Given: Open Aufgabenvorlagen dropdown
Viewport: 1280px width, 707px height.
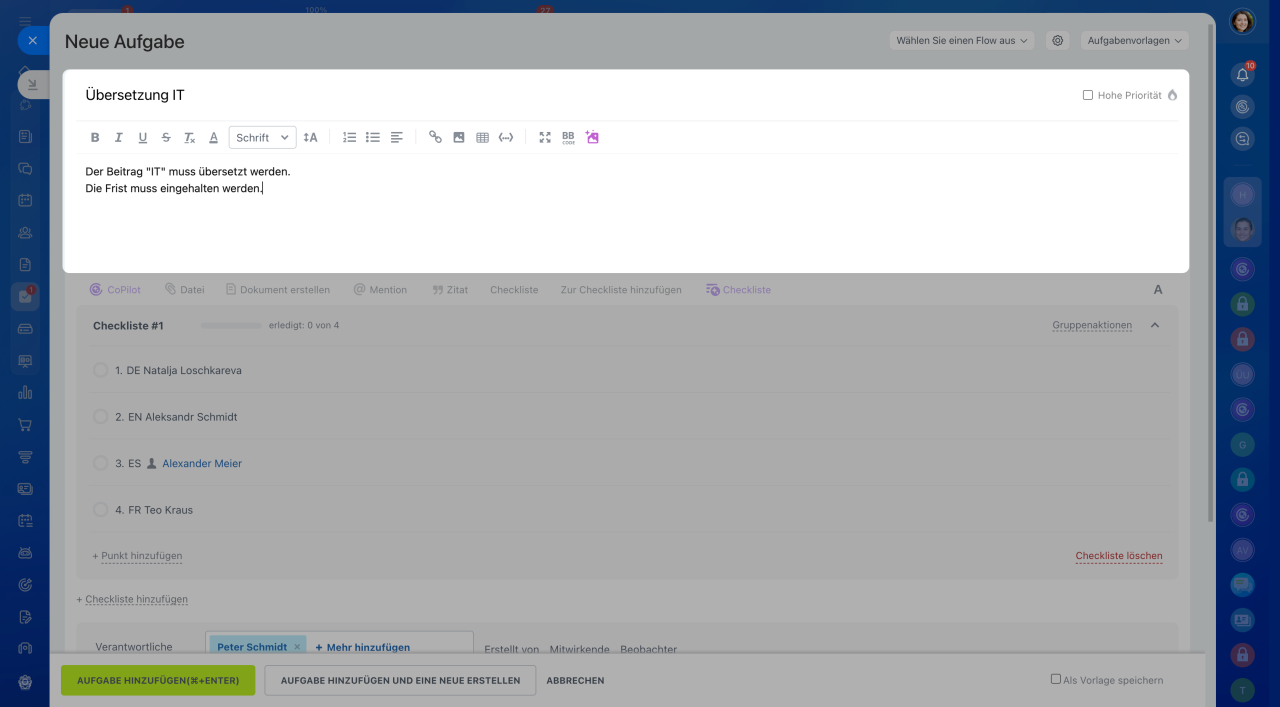Looking at the screenshot, I should coord(1134,41).
